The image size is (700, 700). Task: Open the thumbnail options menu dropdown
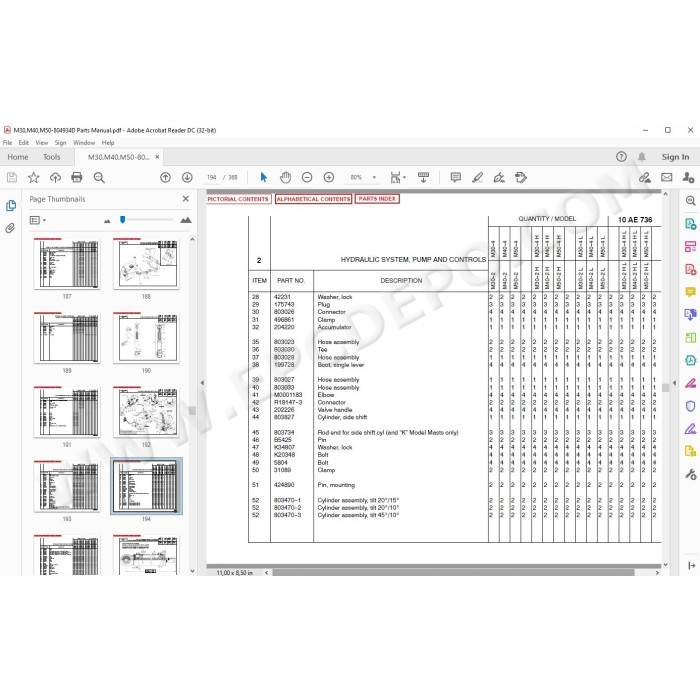[38, 220]
